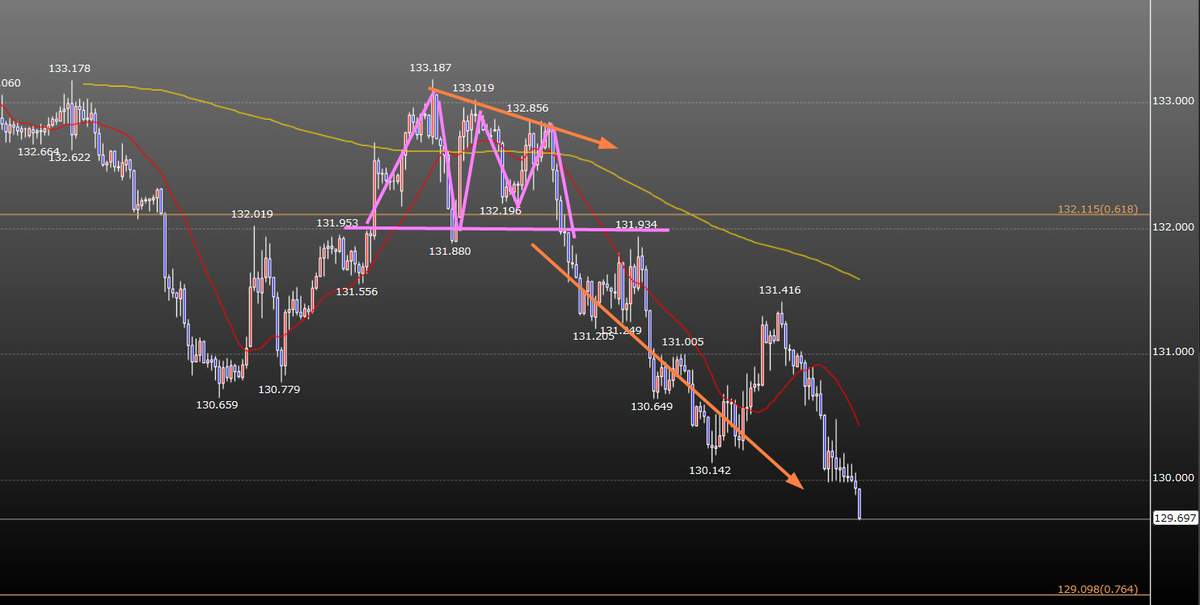Image resolution: width=1200 pixels, height=605 pixels.
Task: Select the 132.019 high label
Action: [x=252, y=214]
